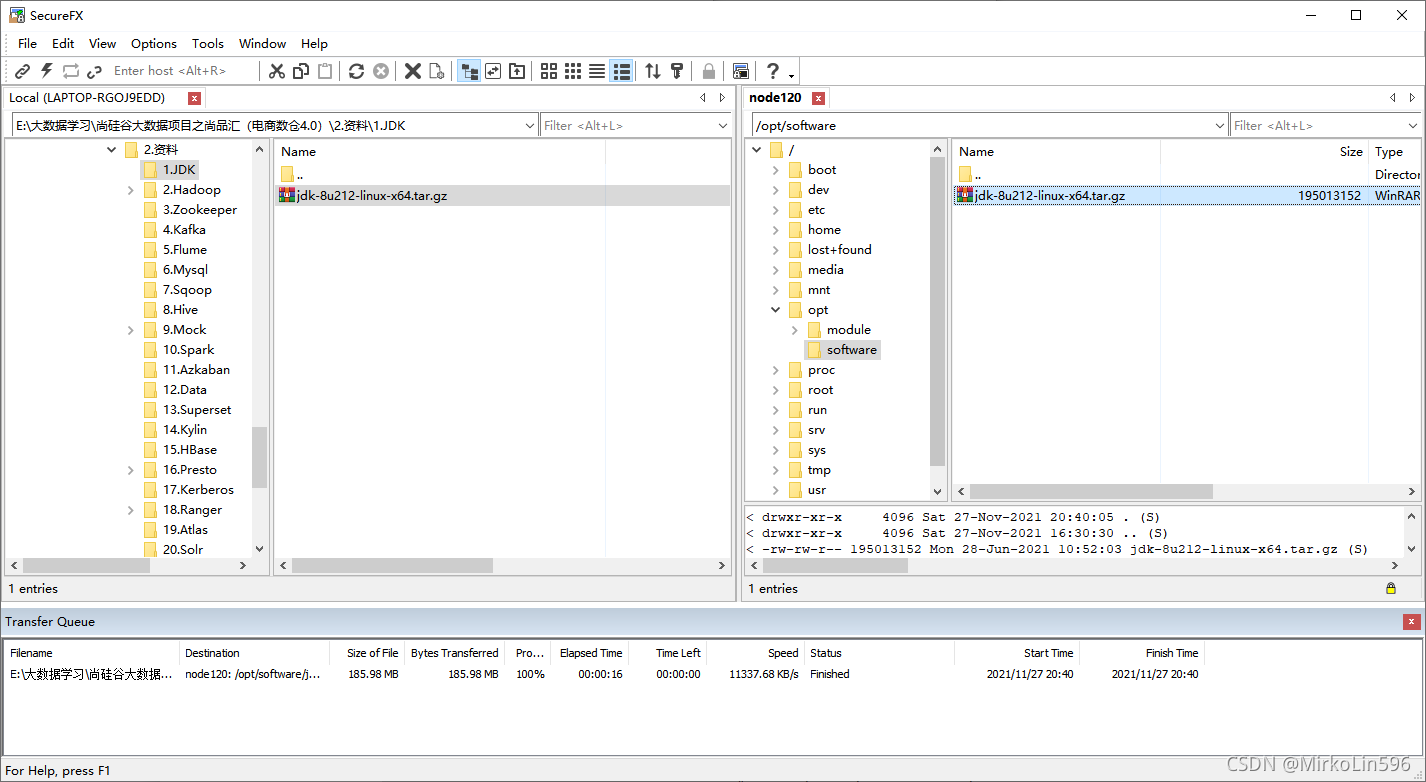Click the Quick Connect lightning icon

click(x=46, y=71)
